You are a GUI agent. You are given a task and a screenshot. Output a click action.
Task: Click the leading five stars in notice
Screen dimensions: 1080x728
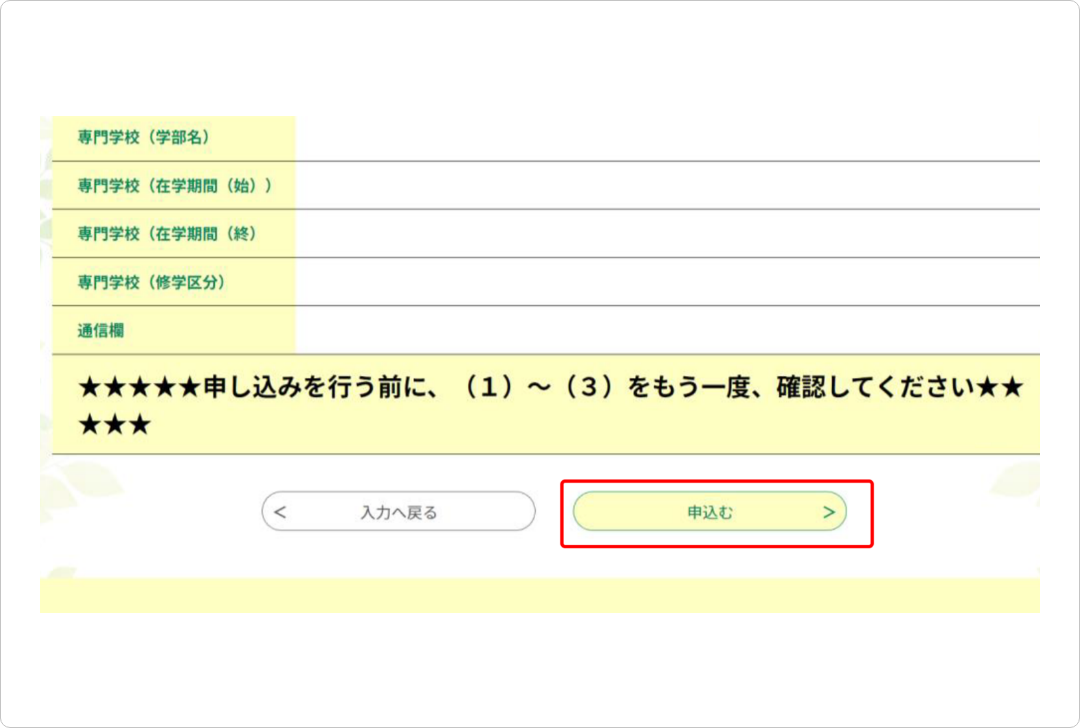point(139,388)
